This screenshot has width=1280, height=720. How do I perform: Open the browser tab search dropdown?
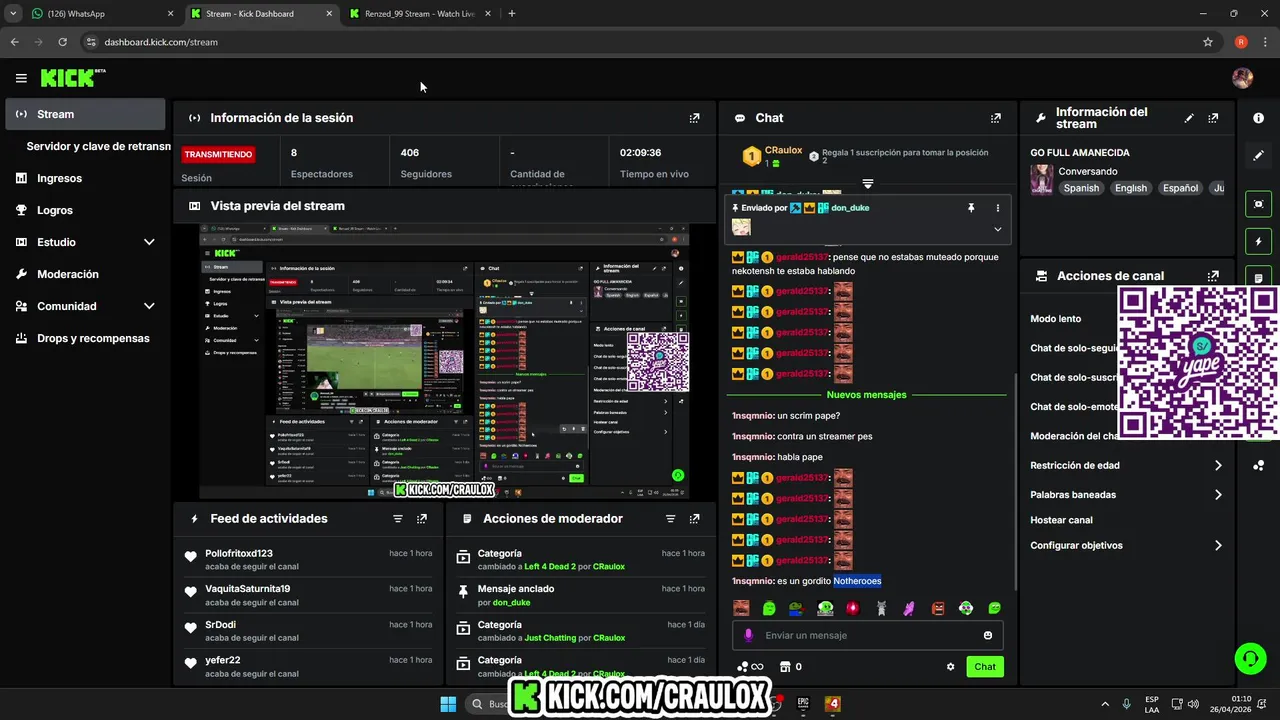point(12,14)
